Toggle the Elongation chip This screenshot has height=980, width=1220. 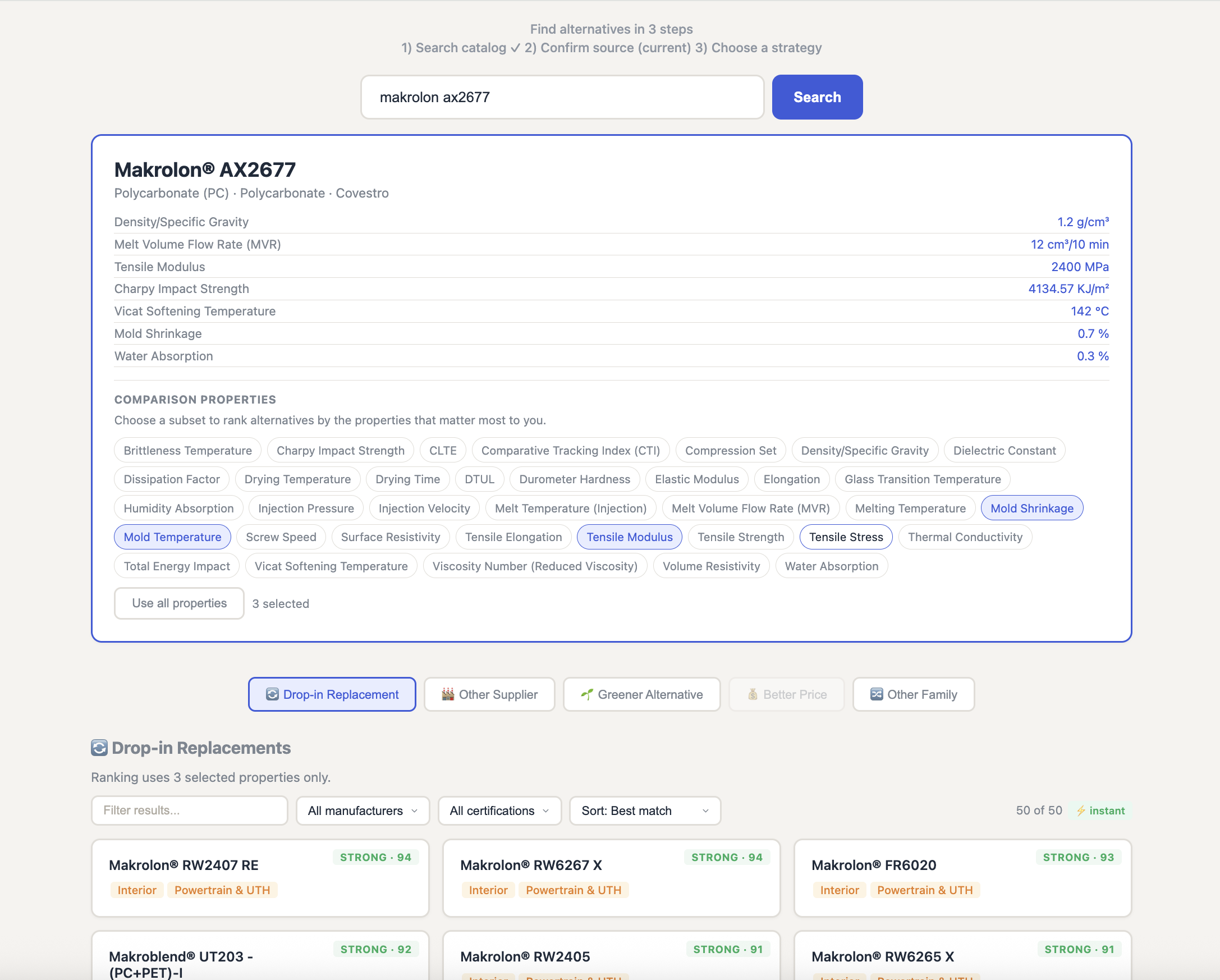click(x=791, y=479)
